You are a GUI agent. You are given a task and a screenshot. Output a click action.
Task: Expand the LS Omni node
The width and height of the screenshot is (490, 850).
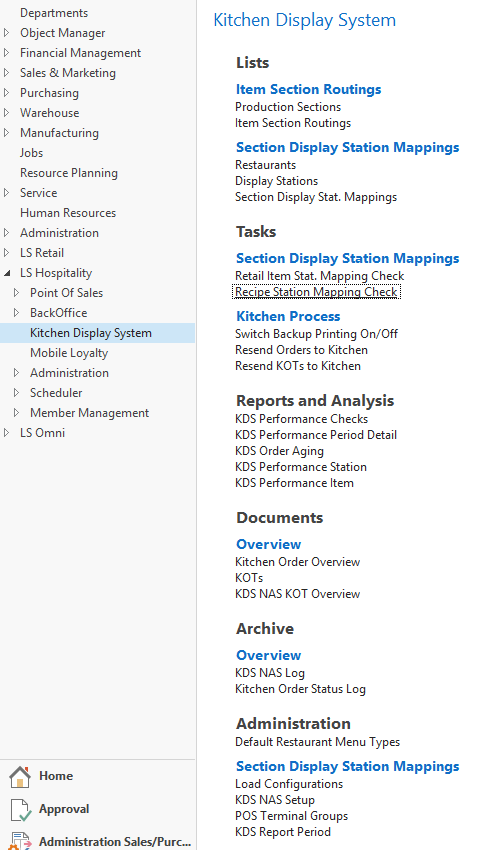(7, 433)
